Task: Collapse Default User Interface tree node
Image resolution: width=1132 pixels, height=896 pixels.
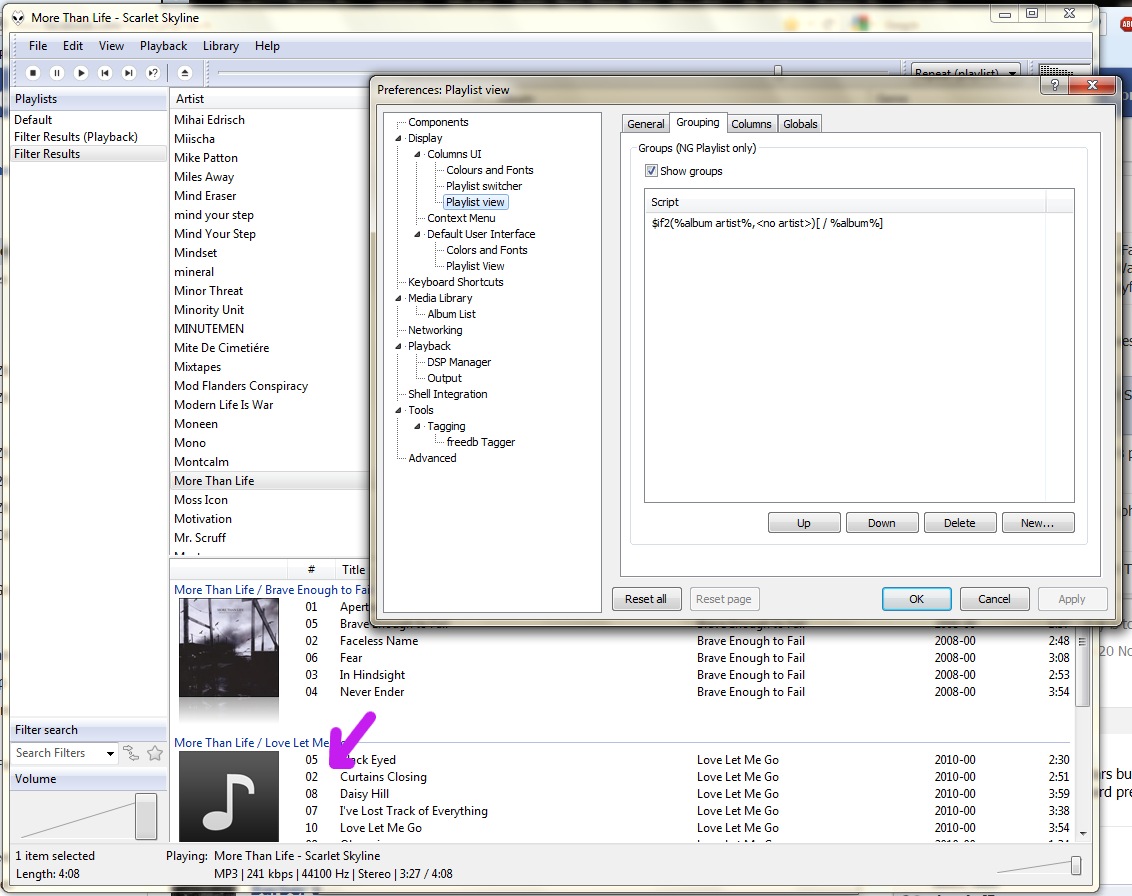Action: click(417, 235)
